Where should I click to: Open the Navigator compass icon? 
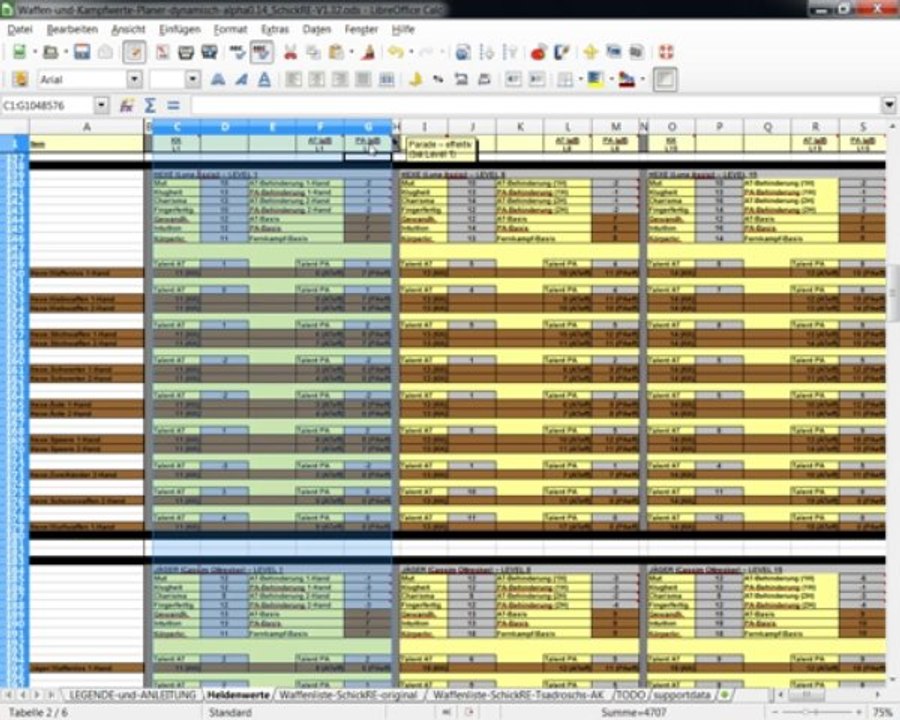(591, 52)
